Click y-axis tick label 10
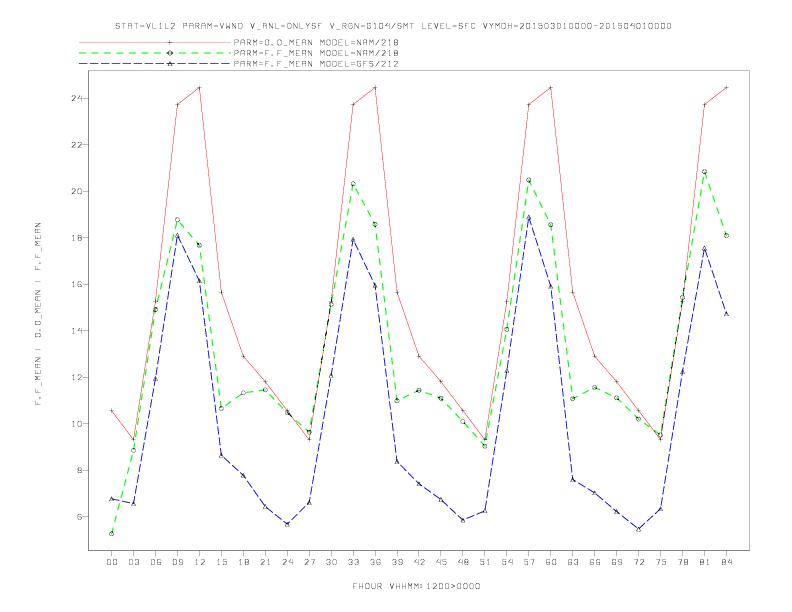 click(77, 424)
